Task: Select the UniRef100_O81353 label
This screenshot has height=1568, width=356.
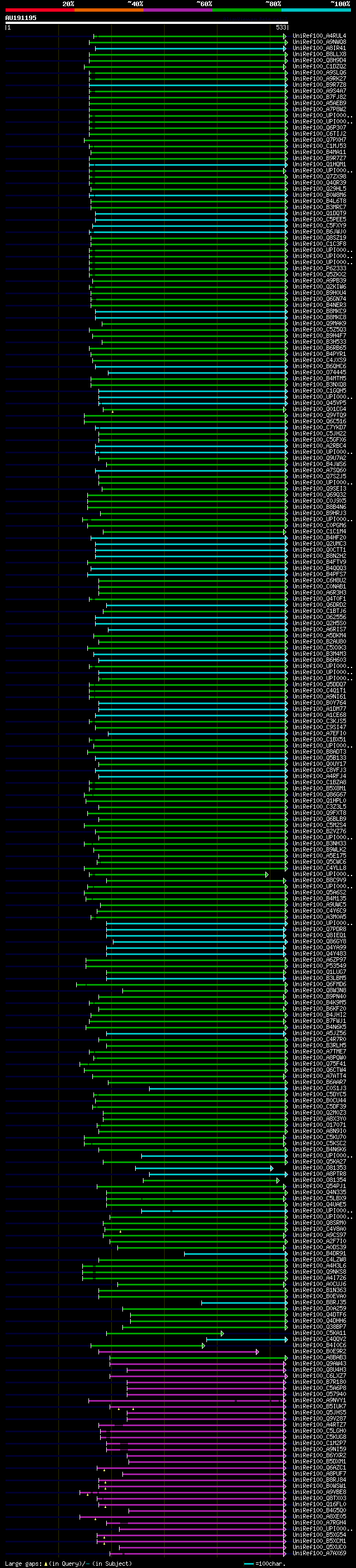Action: [319, 1167]
